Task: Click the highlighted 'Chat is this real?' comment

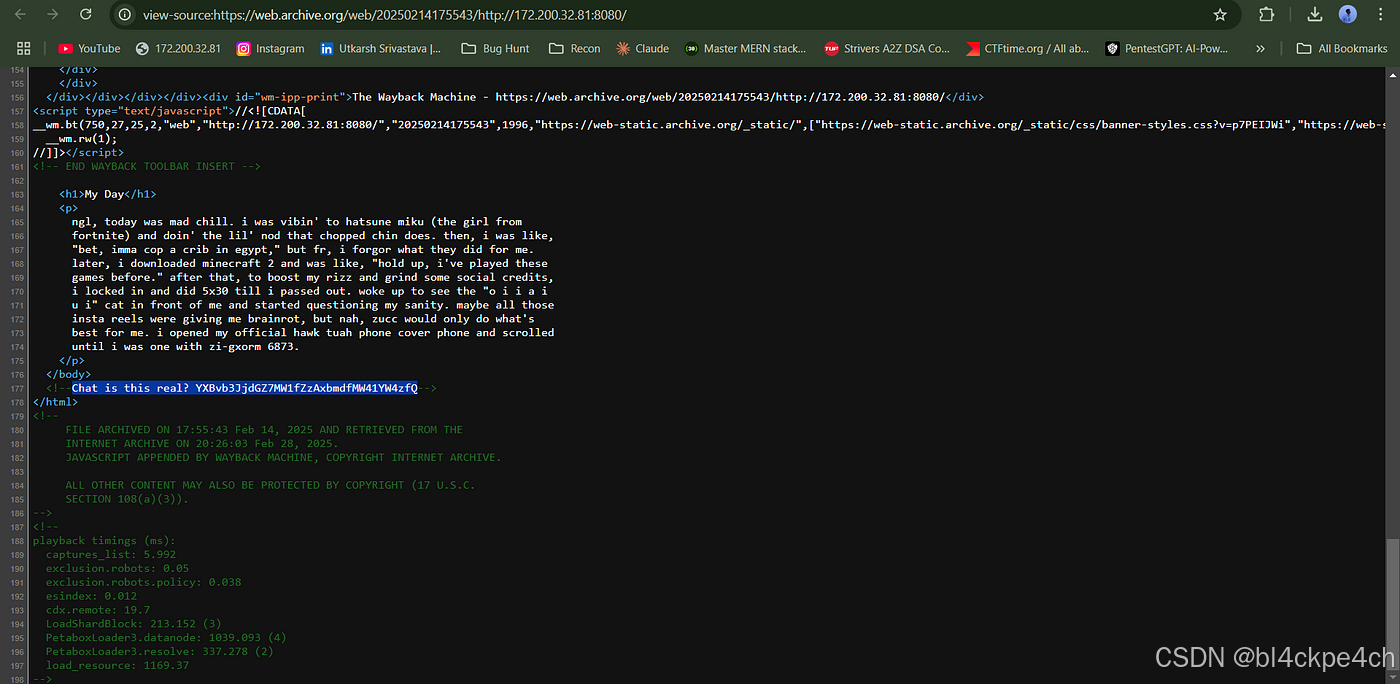Action: click(244, 387)
